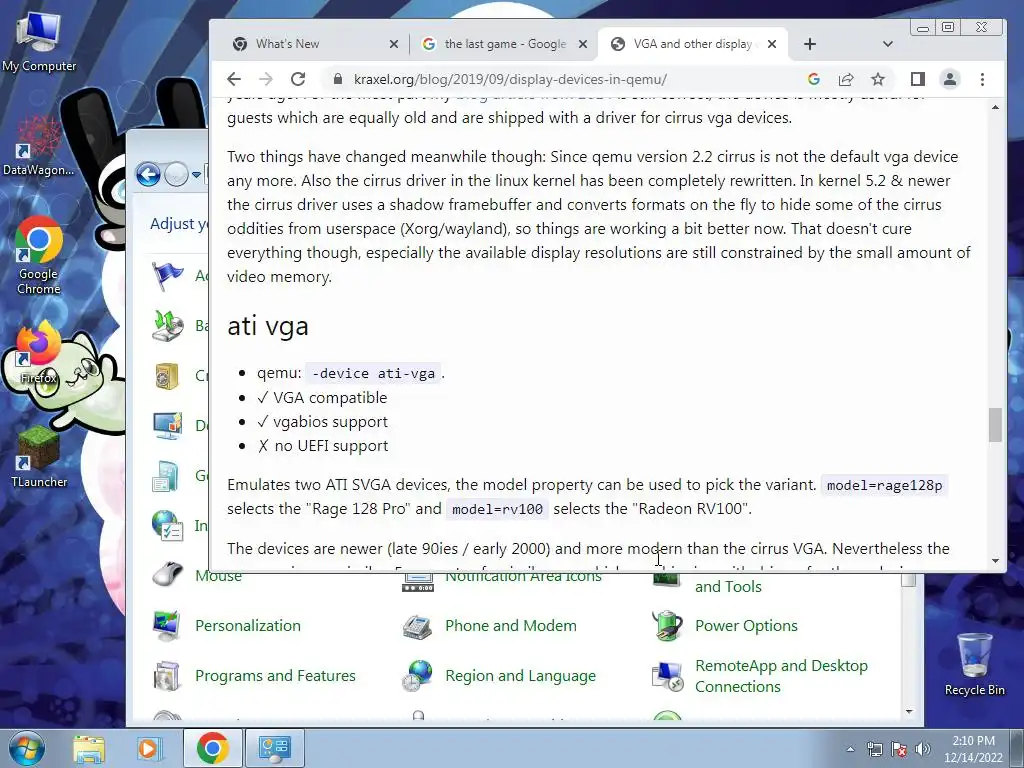Click the Mouse icon in Control Panel
Image resolution: width=1024 pixels, height=768 pixels.
(x=167, y=575)
